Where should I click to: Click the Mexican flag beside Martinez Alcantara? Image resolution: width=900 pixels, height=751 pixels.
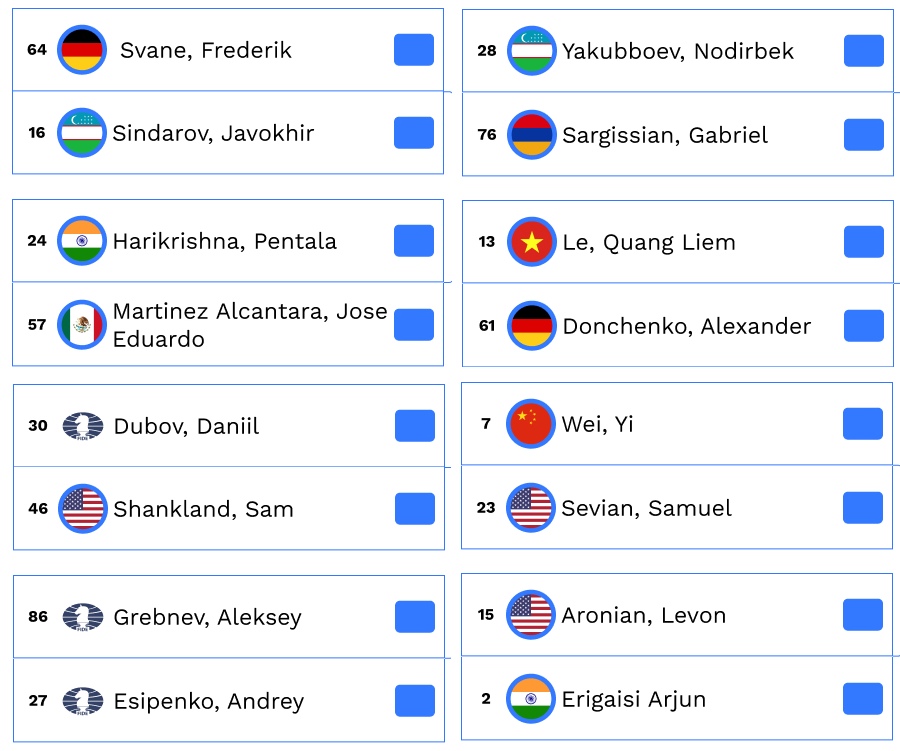click(82, 325)
